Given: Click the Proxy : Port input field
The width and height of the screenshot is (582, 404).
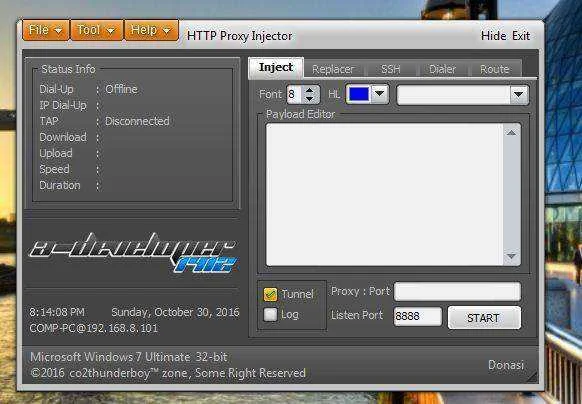Looking at the screenshot, I should pos(457,291).
